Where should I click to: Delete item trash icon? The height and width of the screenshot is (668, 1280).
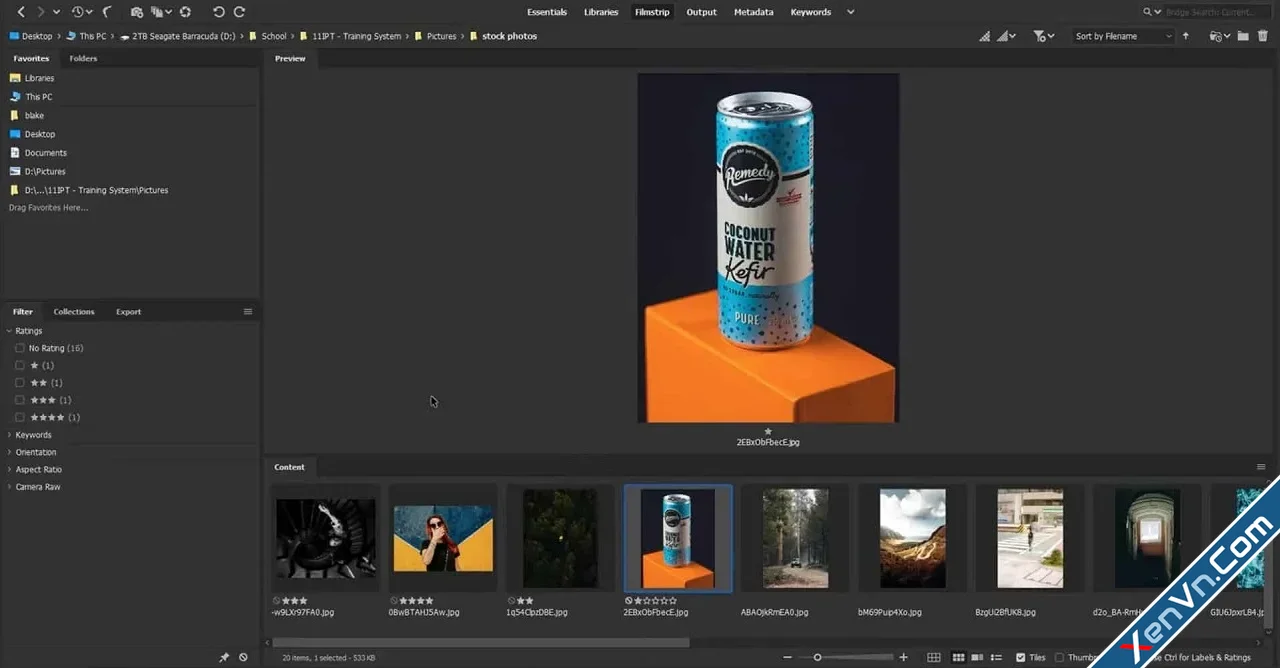(1263, 36)
